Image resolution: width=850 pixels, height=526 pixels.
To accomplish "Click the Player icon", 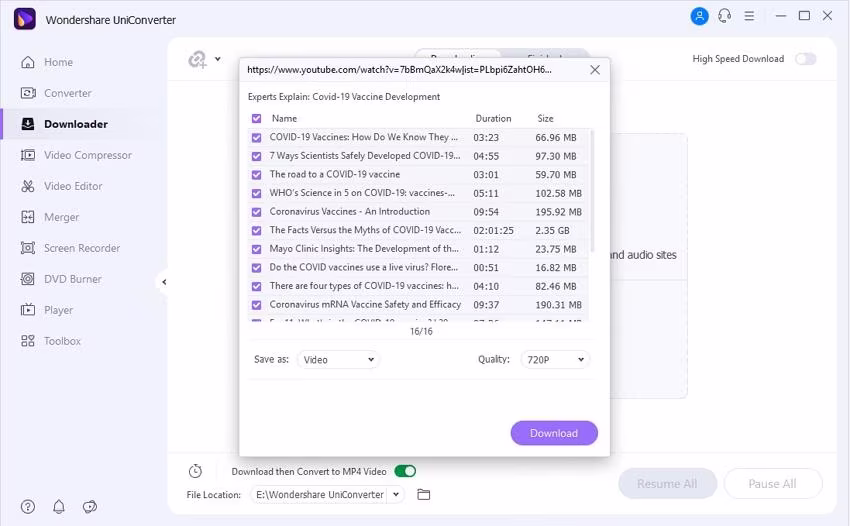I will pyautogui.click(x=28, y=310).
